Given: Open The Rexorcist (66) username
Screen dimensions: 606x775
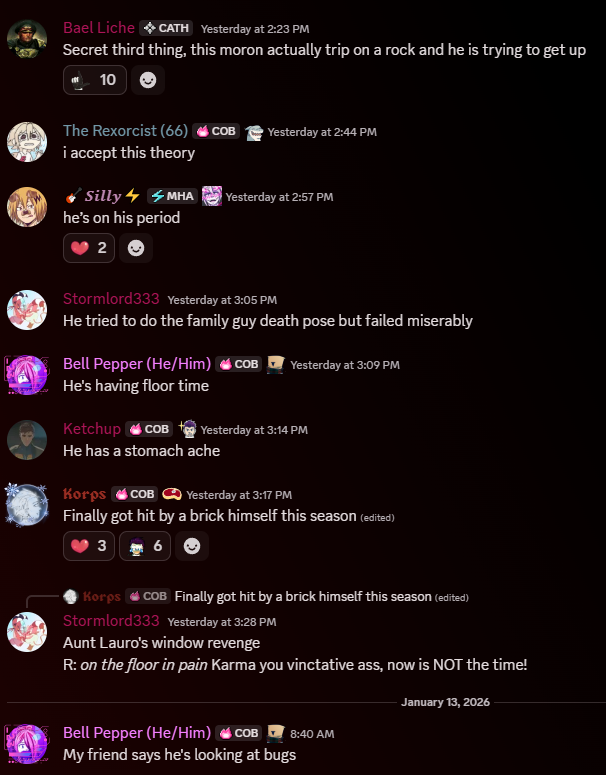Looking at the screenshot, I should coord(126,131).
